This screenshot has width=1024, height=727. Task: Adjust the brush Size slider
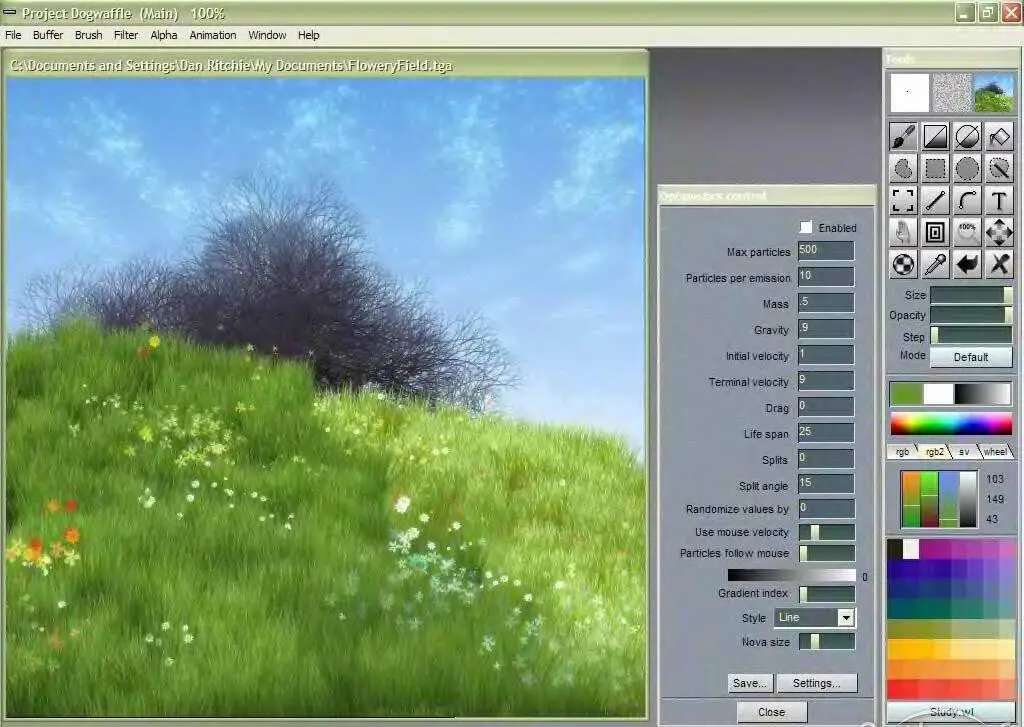(x=971, y=295)
